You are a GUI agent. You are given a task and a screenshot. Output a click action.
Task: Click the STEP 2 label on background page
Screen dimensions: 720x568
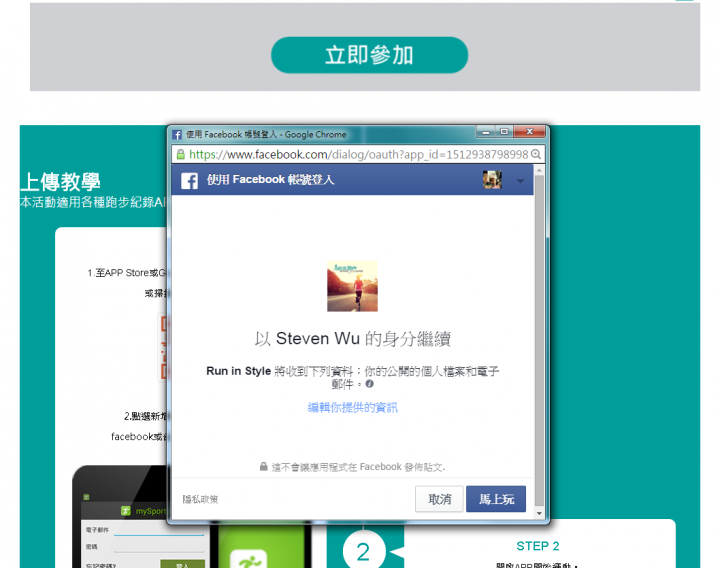click(538, 546)
